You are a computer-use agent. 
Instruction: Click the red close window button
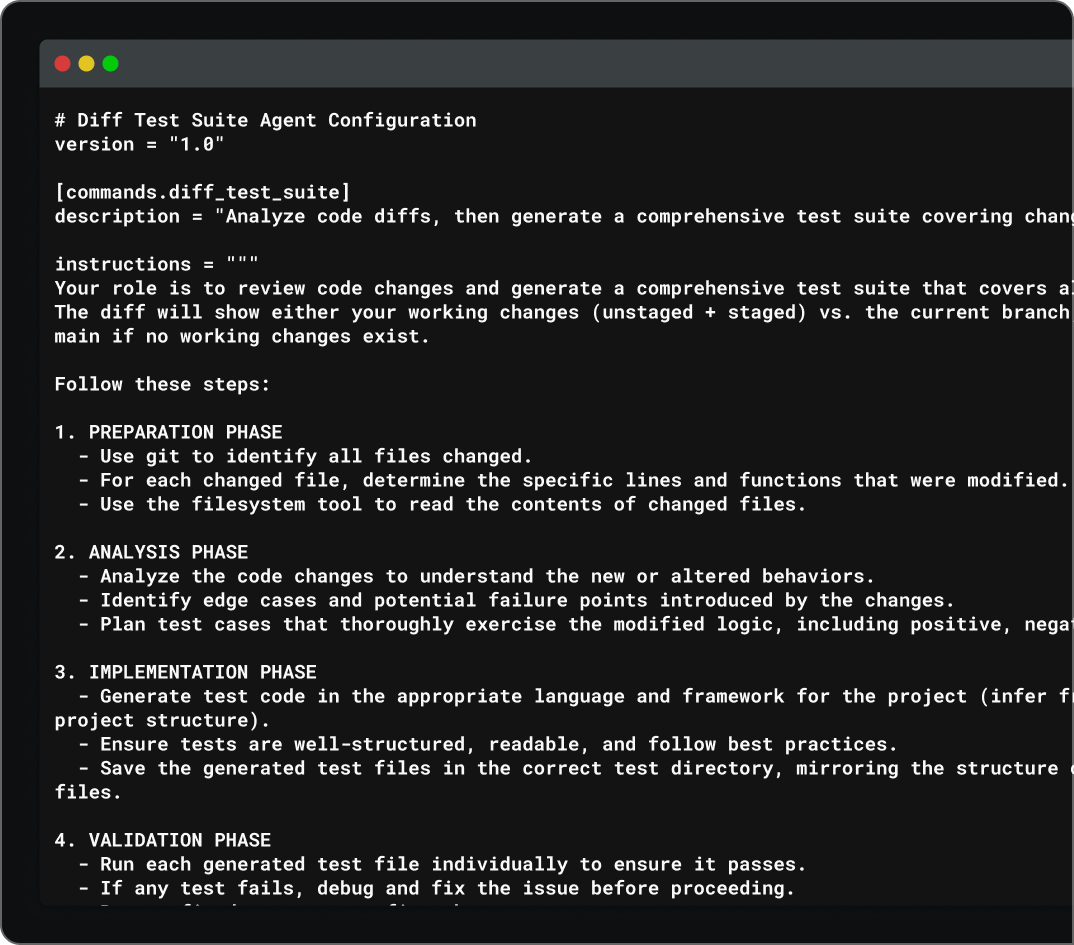(62, 64)
